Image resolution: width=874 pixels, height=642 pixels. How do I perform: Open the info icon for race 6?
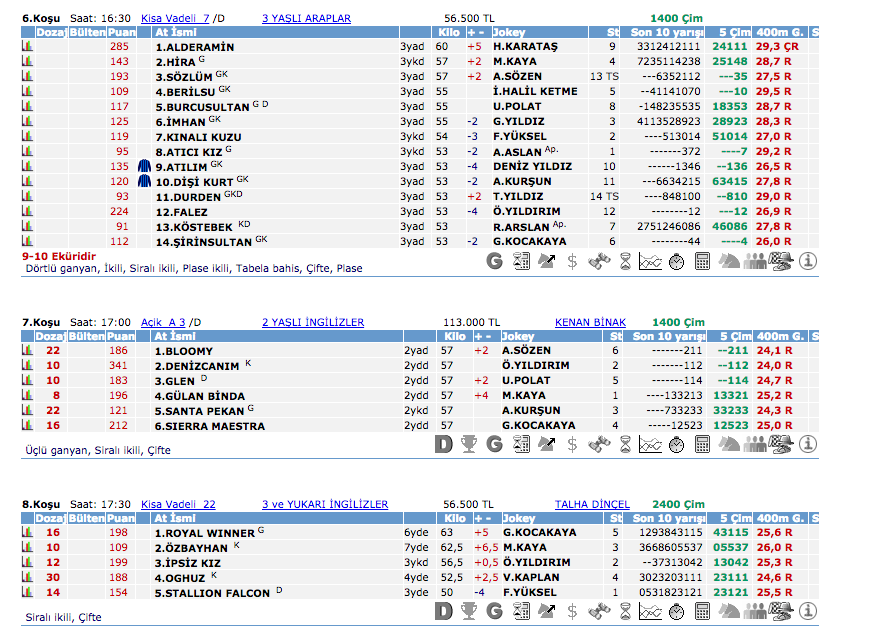(809, 262)
